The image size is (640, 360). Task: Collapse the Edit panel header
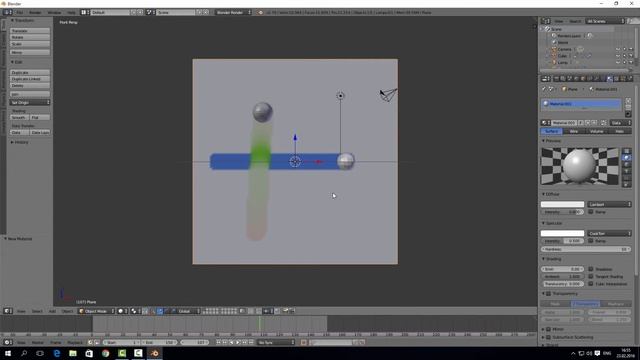click(17, 62)
